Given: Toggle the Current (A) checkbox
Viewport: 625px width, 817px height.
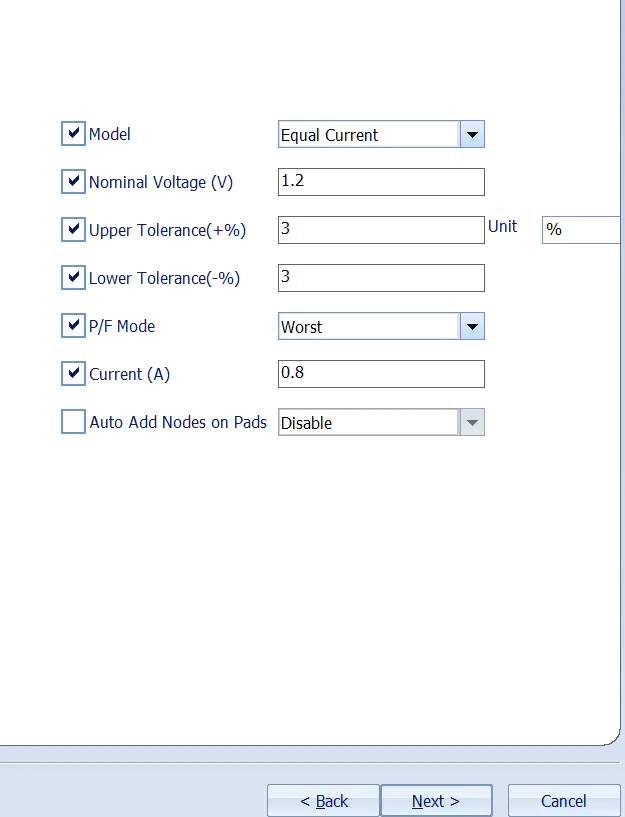Looking at the screenshot, I should 73,374.
